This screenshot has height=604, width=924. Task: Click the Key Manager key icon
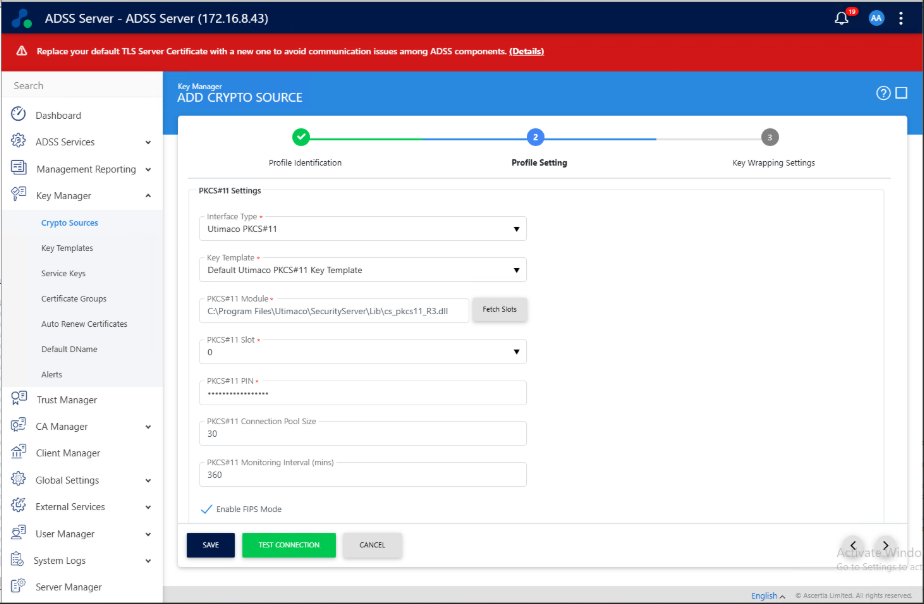[x=18, y=194]
